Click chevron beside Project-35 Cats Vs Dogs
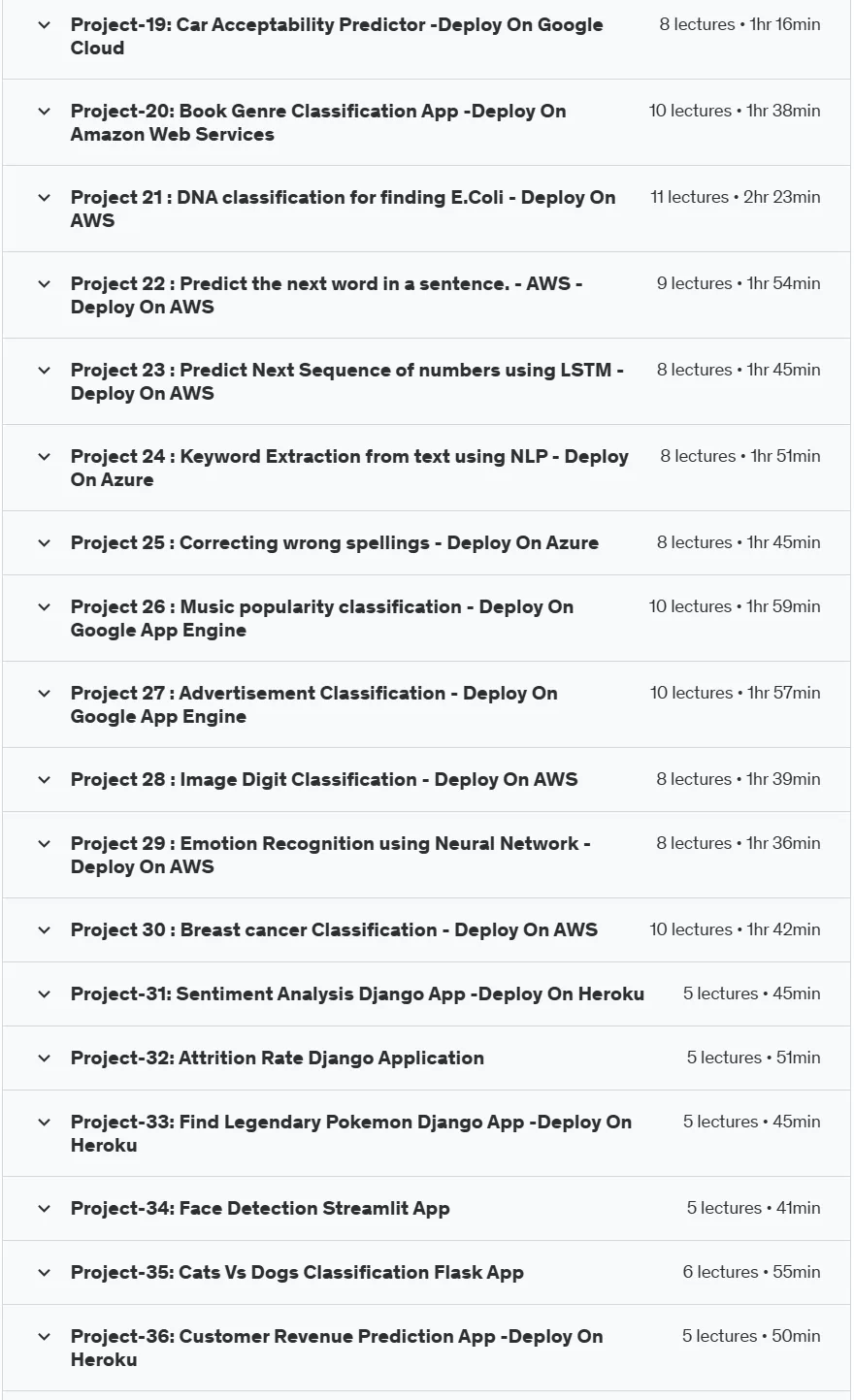 [44, 1273]
